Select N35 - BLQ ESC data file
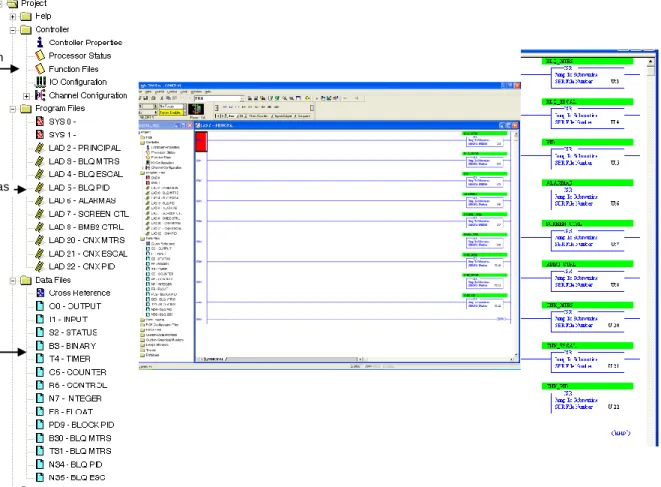Screen dimensions: 661x487 point(71,477)
